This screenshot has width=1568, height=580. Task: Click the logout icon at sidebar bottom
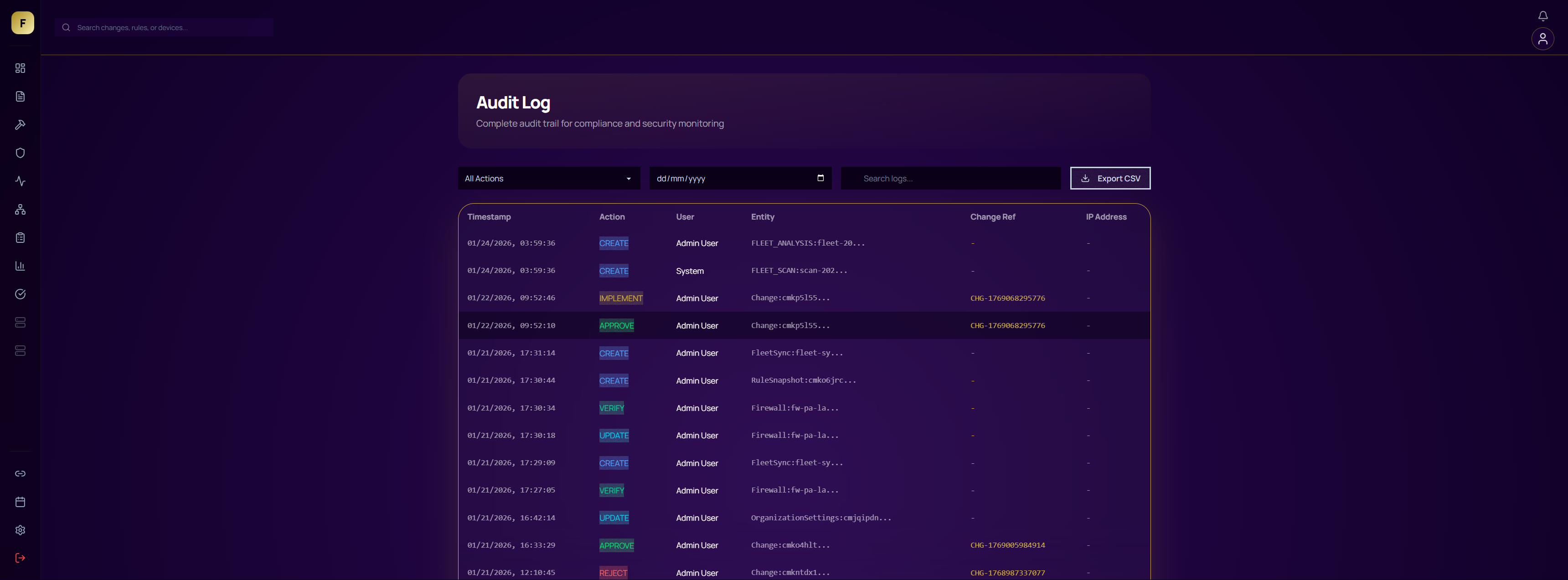coord(20,558)
